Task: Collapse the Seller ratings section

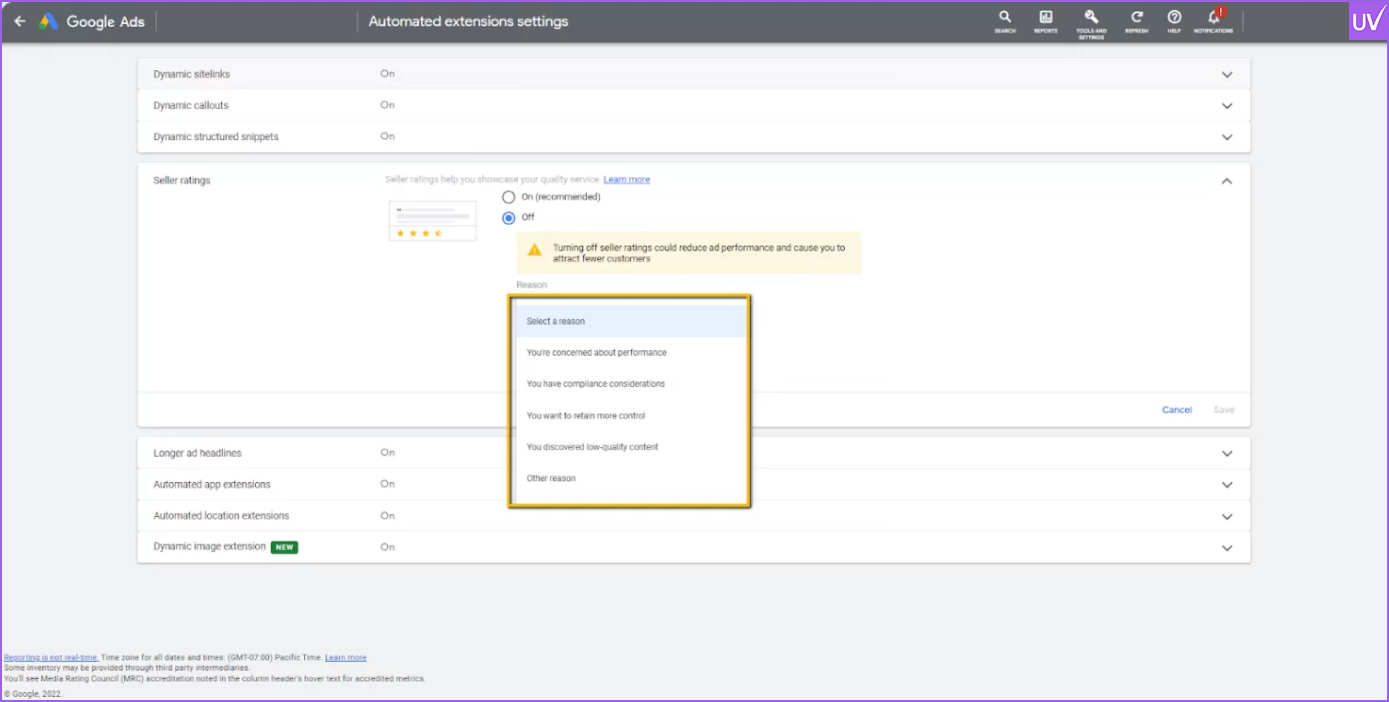Action: 1227,181
